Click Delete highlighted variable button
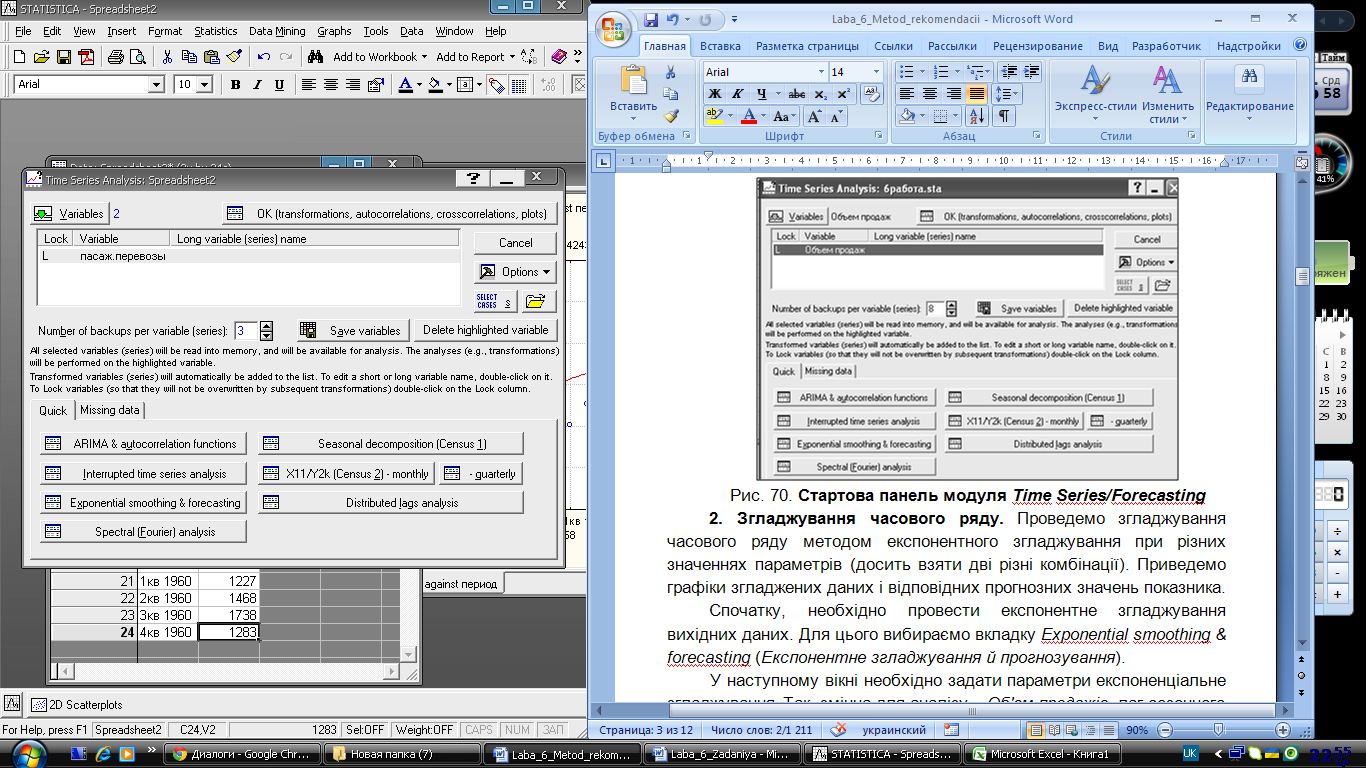The width and height of the screenshot is (1366, 768). (485, 330)
